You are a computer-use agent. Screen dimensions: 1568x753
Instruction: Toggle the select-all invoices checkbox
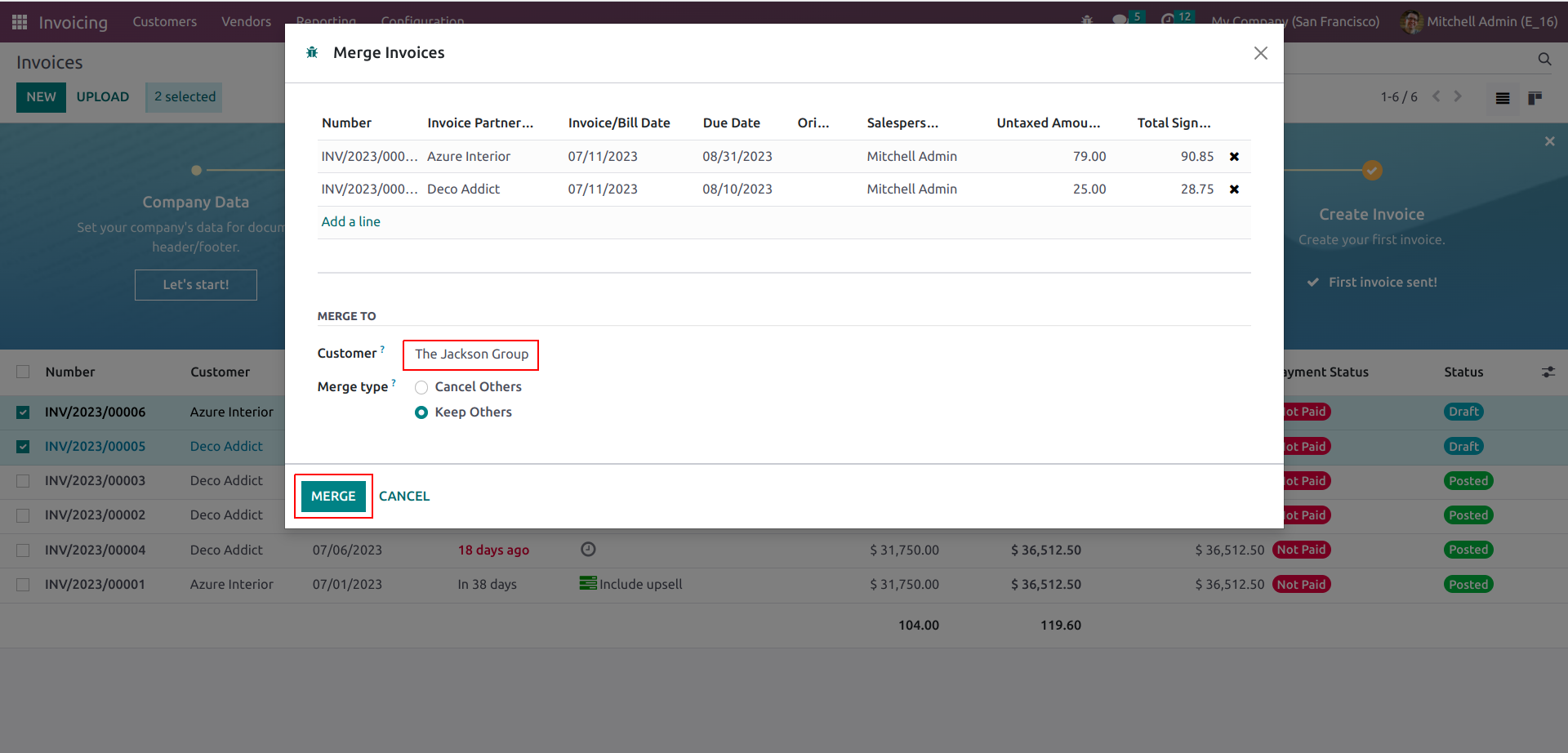pos(23,372)
